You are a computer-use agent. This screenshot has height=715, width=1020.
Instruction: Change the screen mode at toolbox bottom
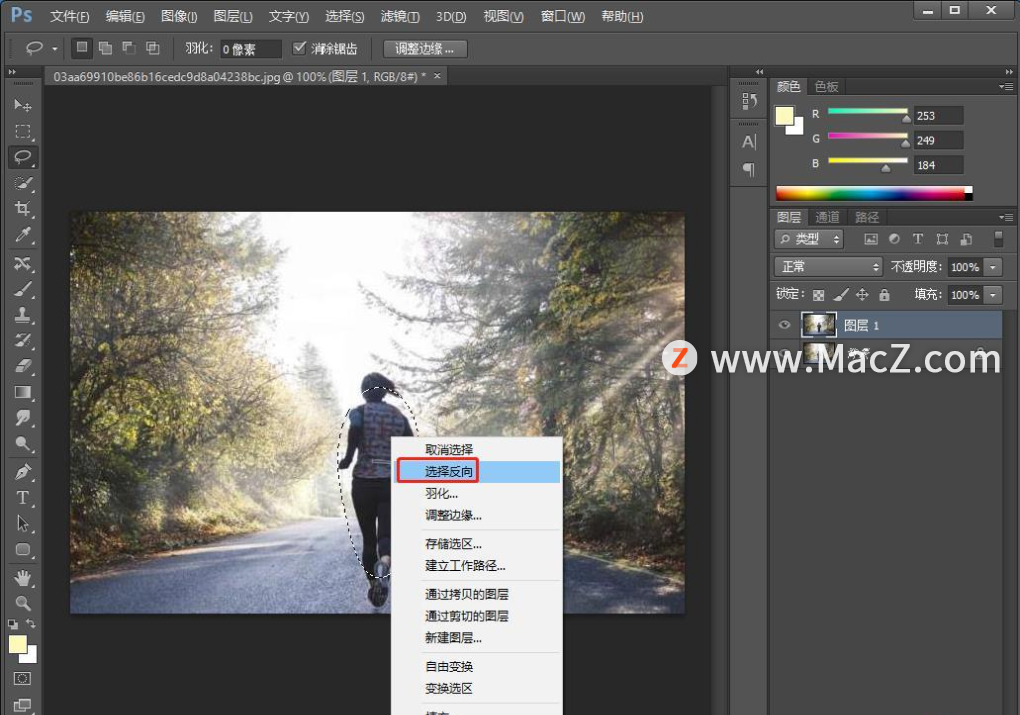tap(22, 705)
